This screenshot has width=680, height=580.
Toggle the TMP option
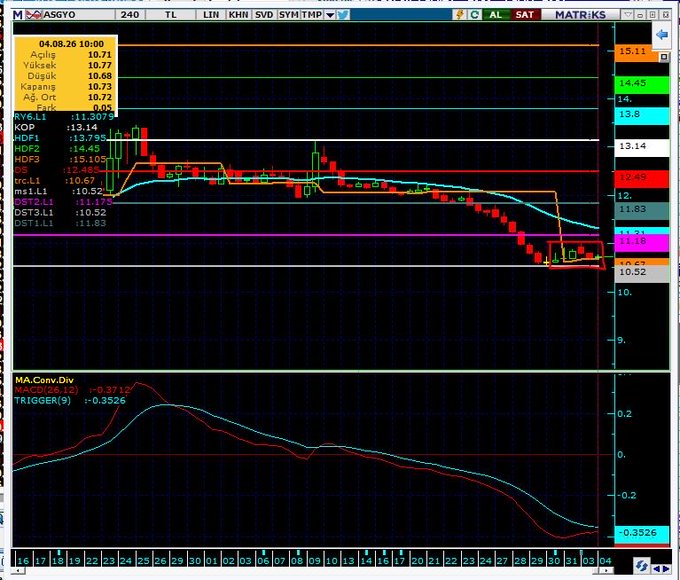312,15
